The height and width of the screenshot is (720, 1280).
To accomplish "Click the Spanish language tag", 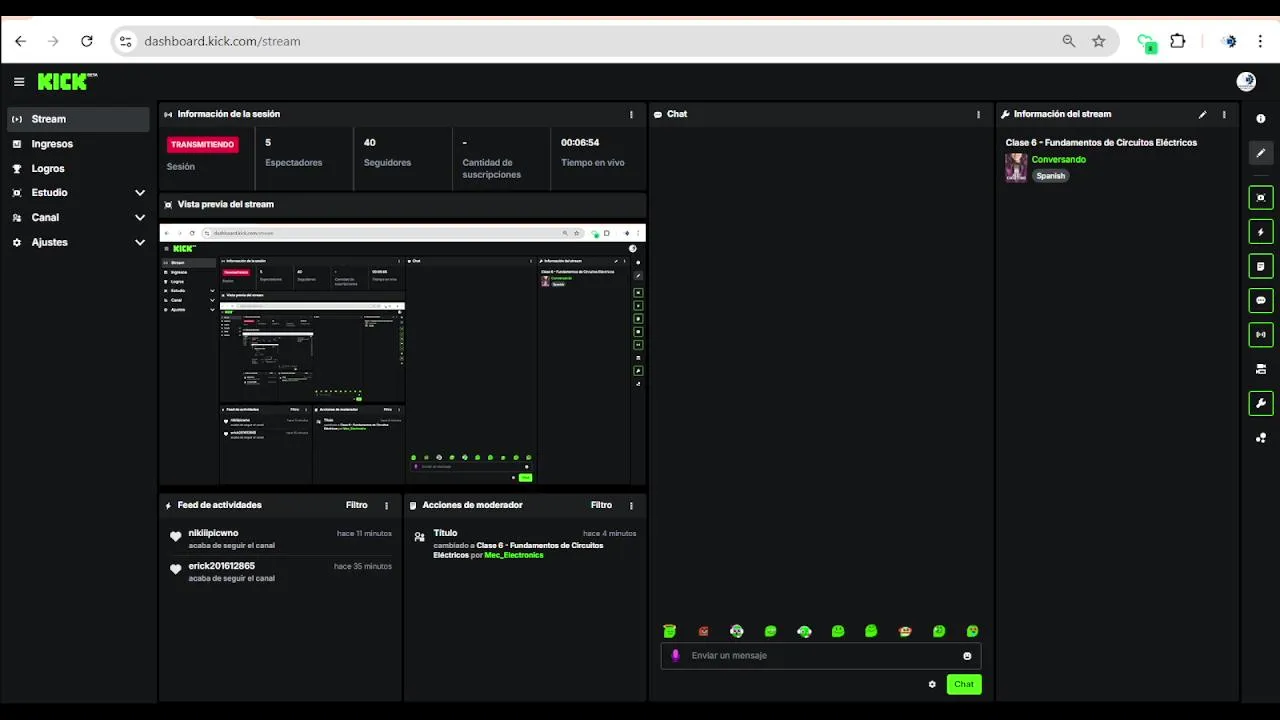I will click(1050, 176).
